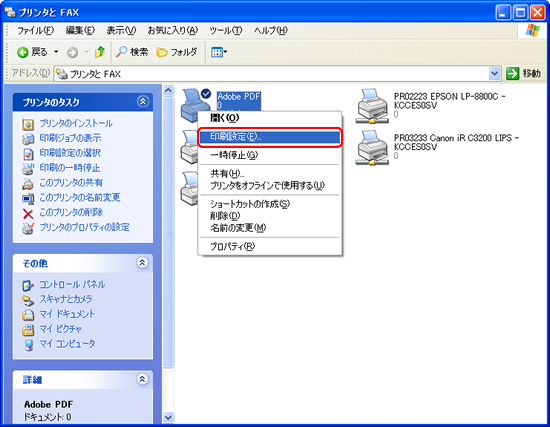
Task: Open the ツール(T) menu
Action: (226, 31)
